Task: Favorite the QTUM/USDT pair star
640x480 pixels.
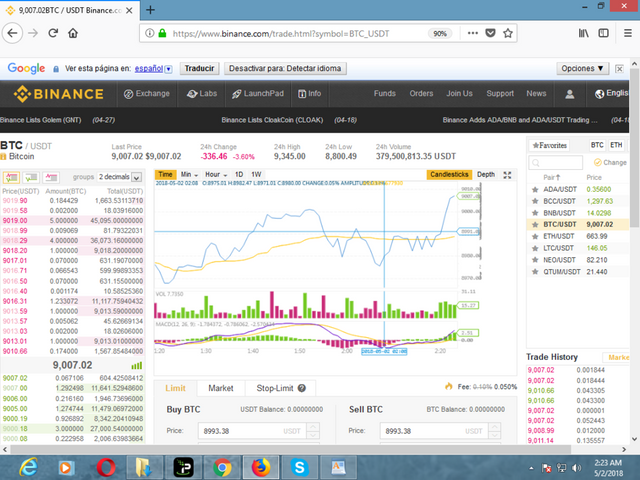Action: pyautogui.click(x=535, y=272)
